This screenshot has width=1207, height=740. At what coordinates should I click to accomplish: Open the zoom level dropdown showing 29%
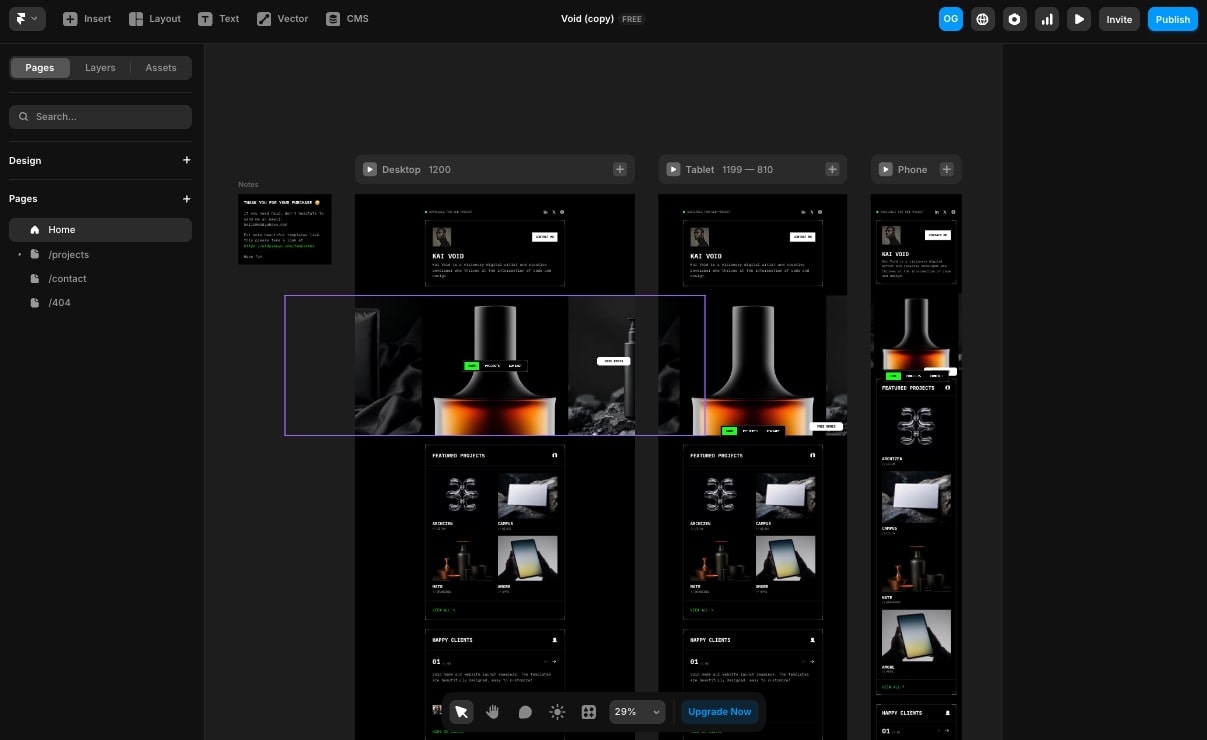(x=636, y=711)
